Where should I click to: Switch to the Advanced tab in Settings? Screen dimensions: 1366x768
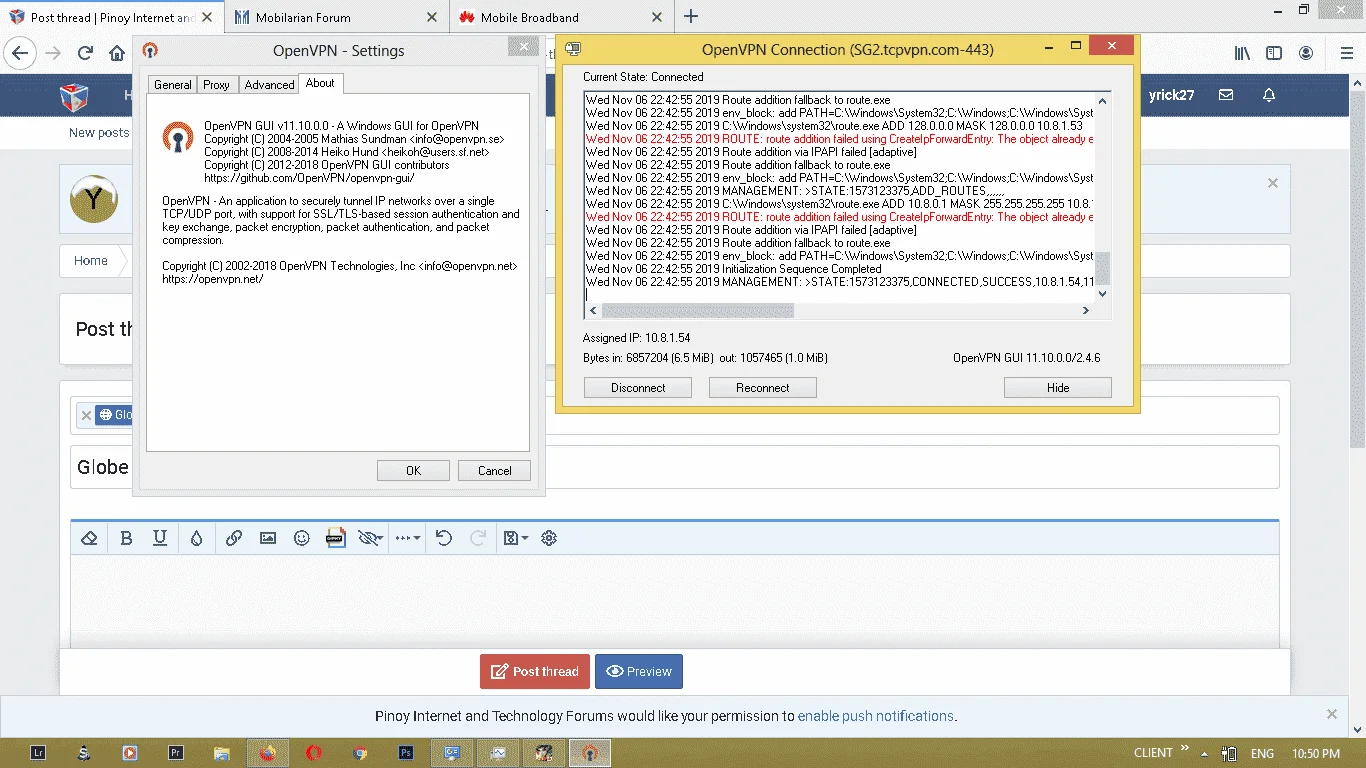coord(269,85)
